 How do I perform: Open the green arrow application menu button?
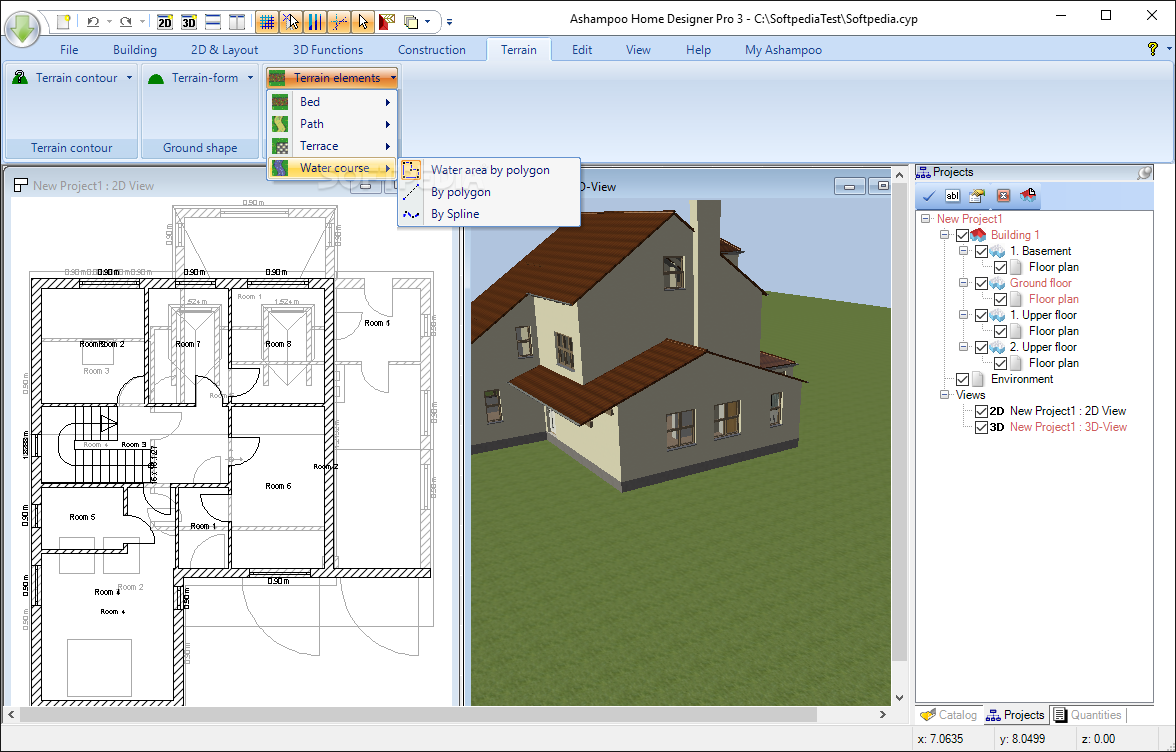point(22,28)
